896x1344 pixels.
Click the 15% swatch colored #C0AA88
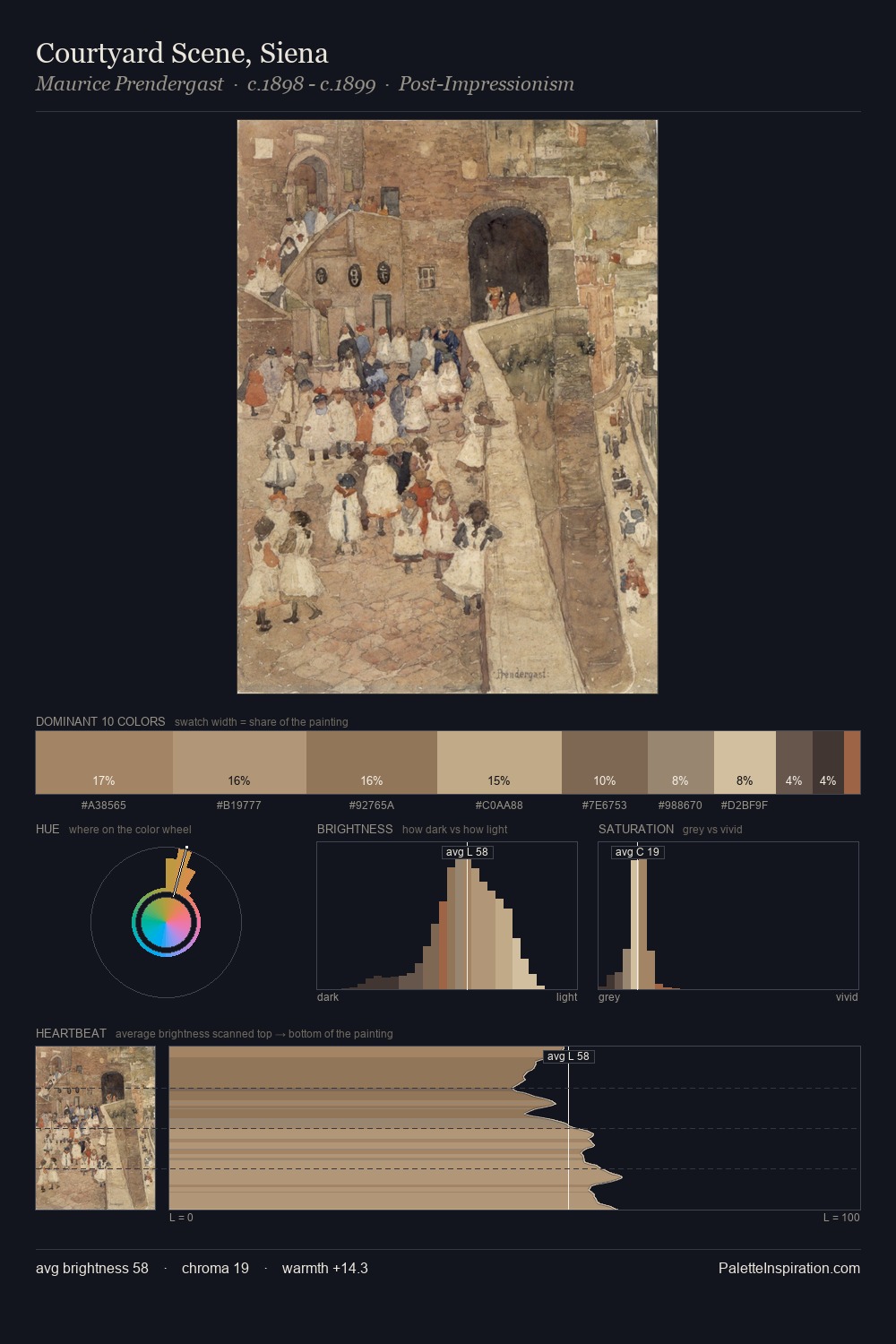point(499,762)
